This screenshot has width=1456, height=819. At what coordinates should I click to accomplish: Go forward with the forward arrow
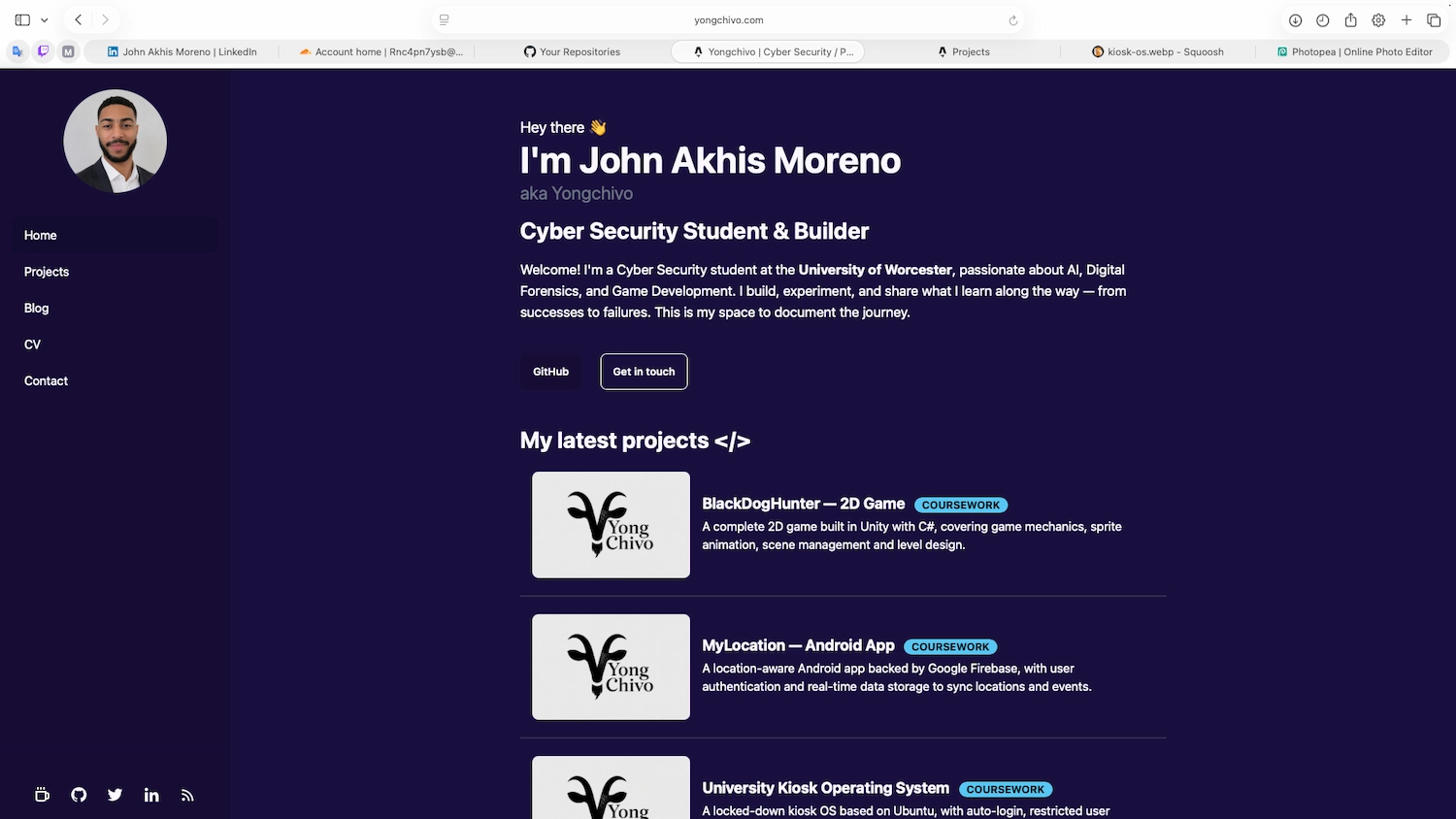tap(105, 19)
